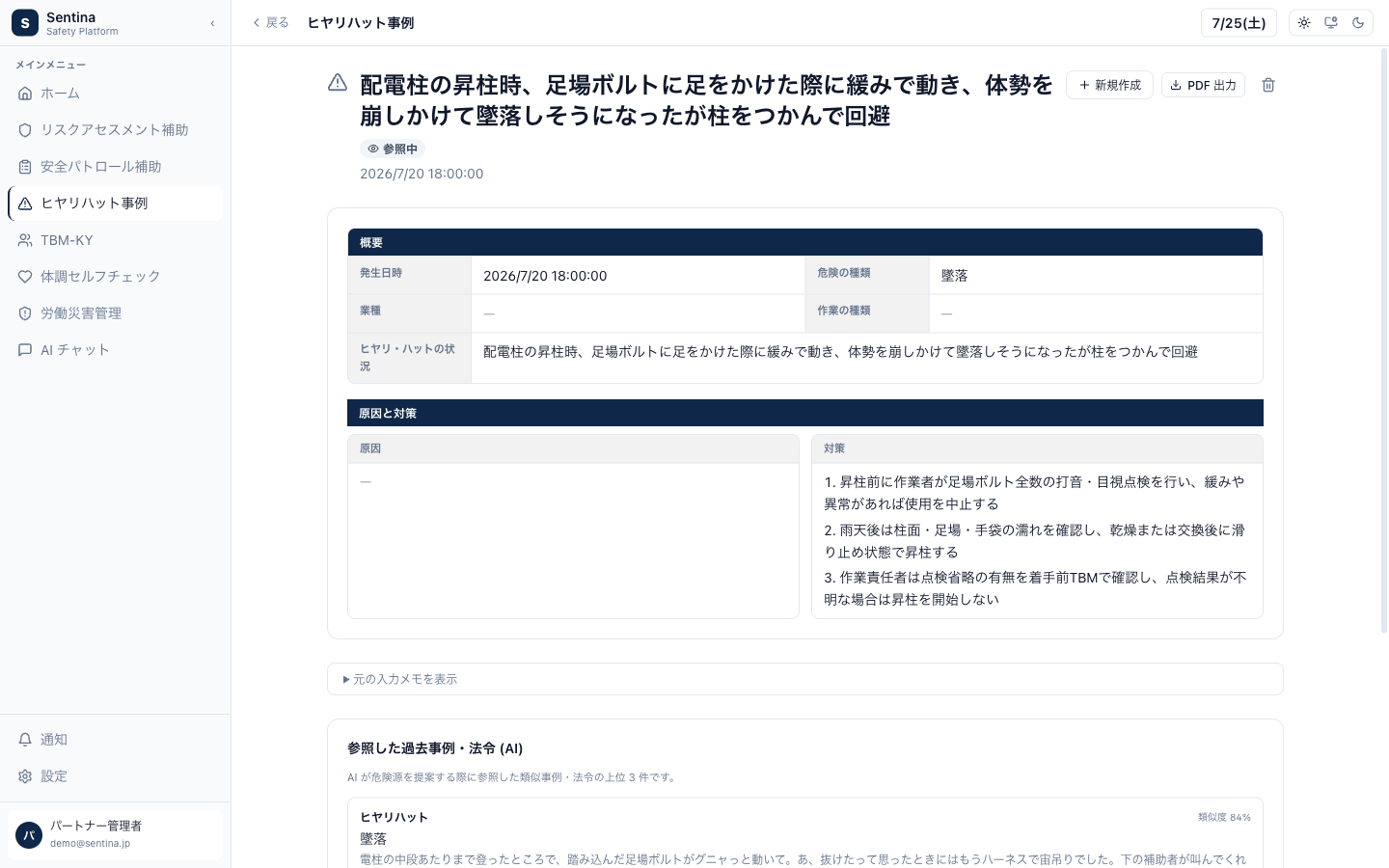Click the timestamp under the title
Viewport: 1389px width, 868px height.
pyautogui.click(x=422, y=174)
